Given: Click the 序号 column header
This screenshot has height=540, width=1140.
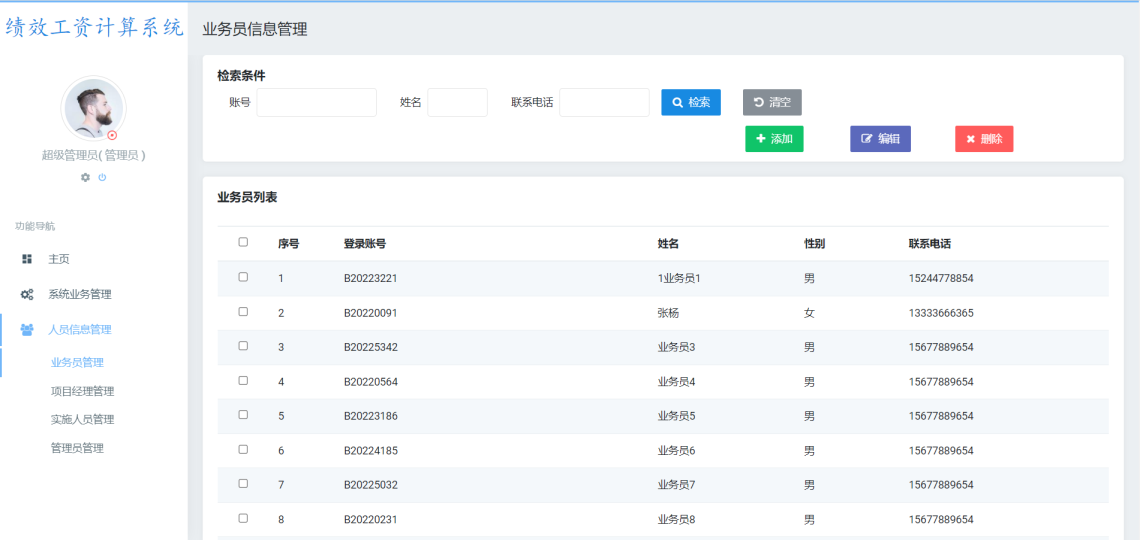Looking at the screenshot, I should (x=289, y=244).
